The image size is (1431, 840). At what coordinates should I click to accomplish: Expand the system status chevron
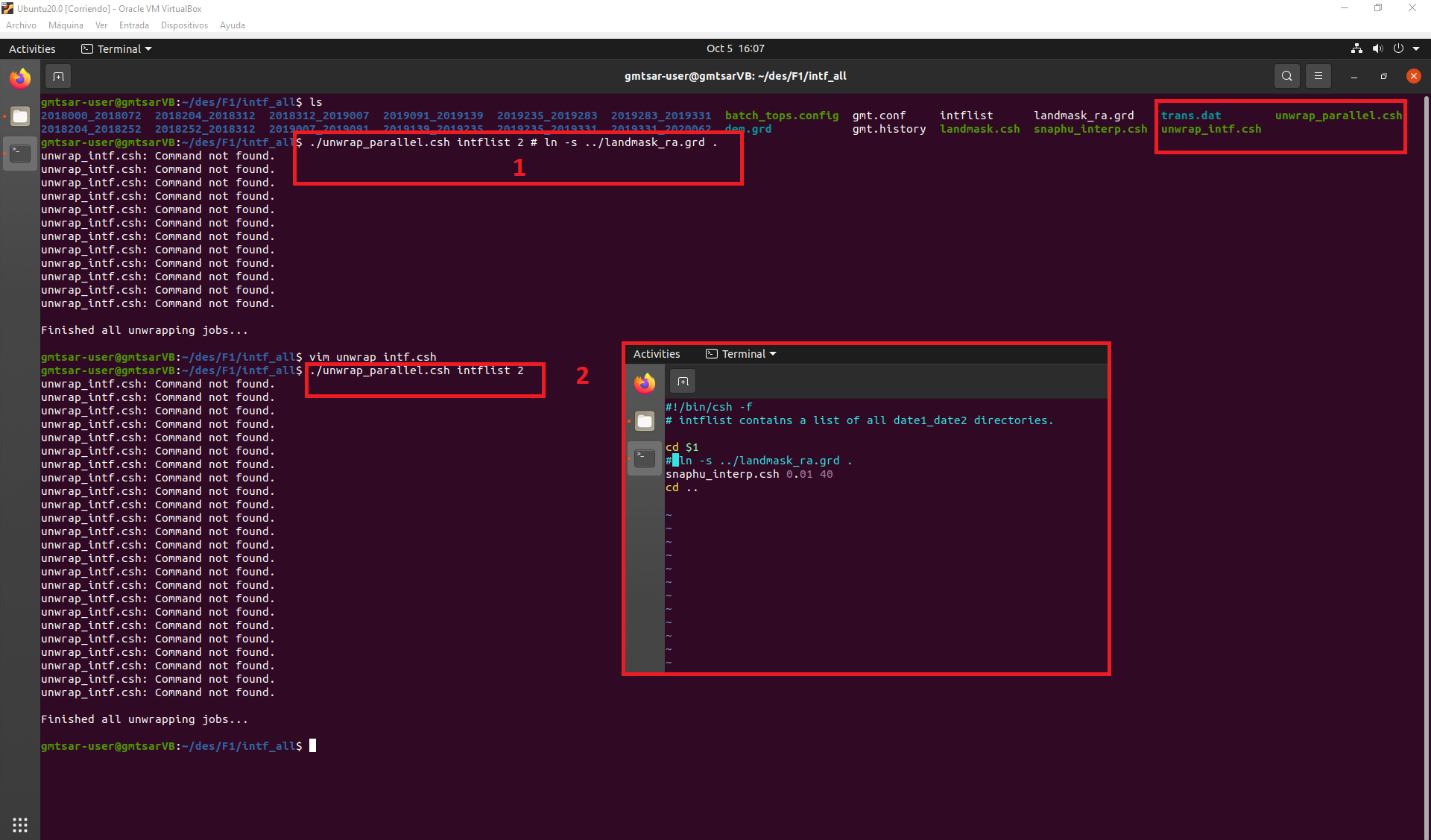[x=1416, y=48]
